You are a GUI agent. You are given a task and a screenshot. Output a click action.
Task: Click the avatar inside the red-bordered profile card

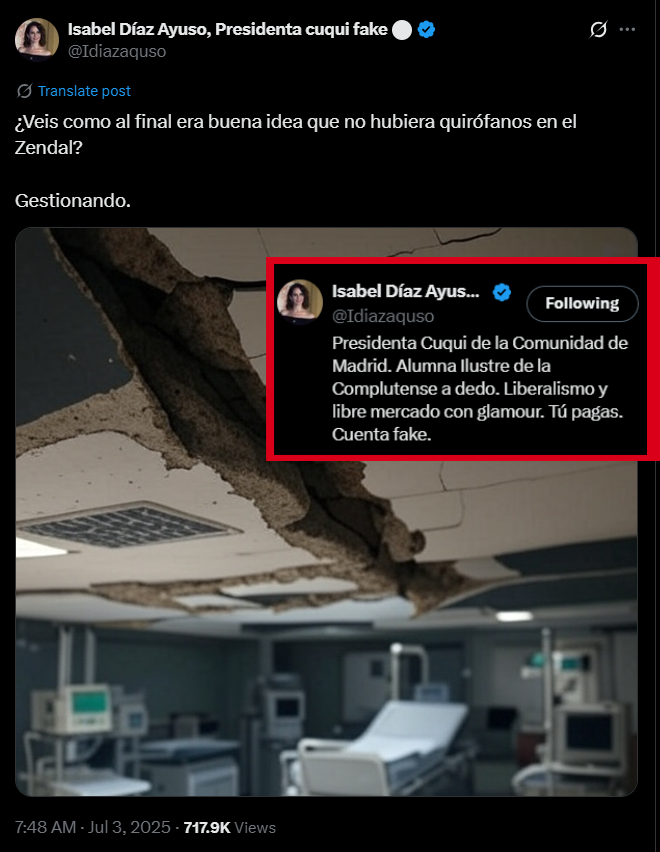pyautogui.click(x=300, y=301)
